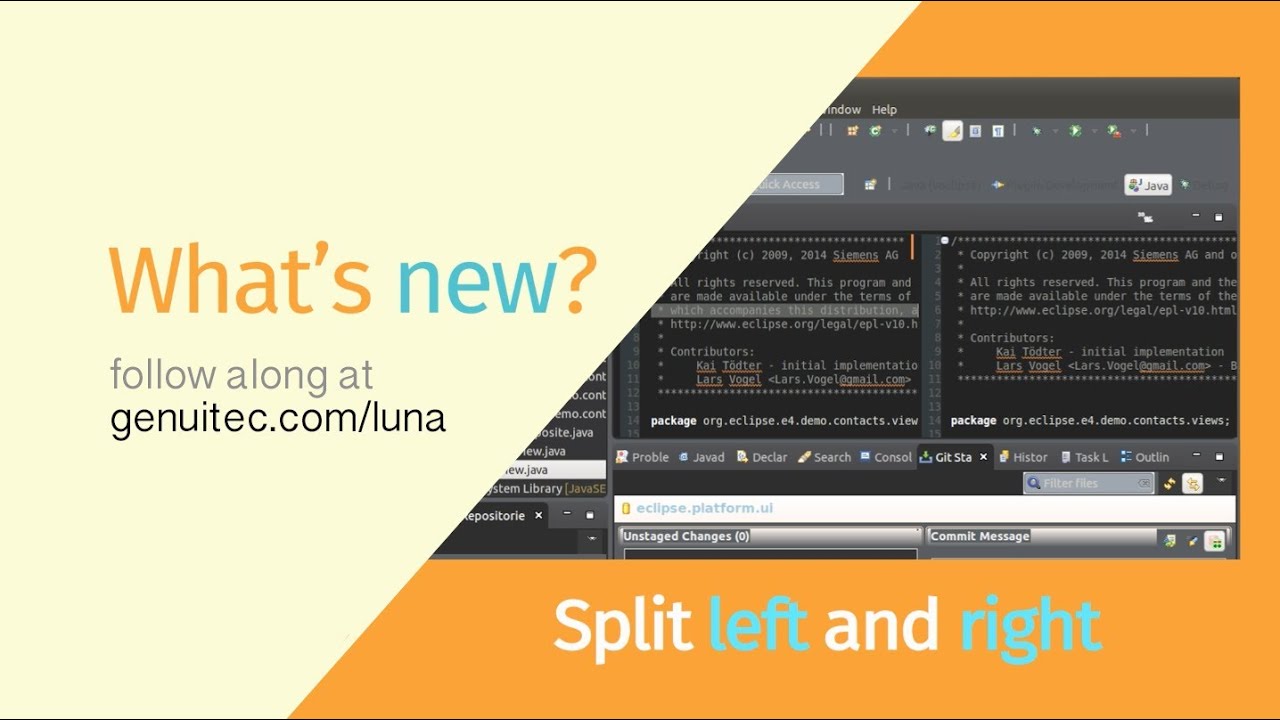Open the partially visible Window menu
The width and height of the screenshot is (1280, 720).
(x=842, y=110)
